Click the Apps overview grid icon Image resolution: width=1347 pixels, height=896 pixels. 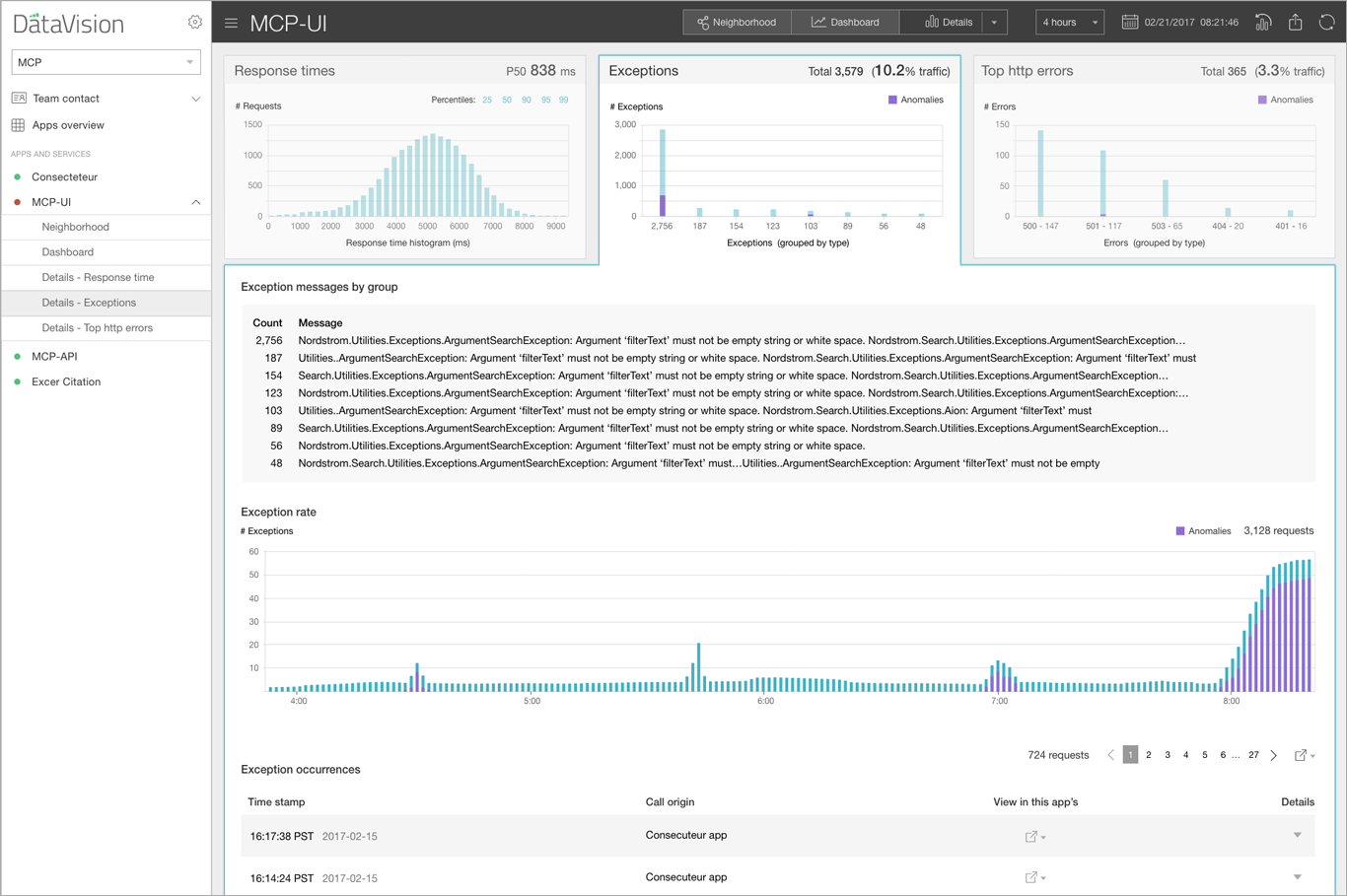(x=18, y=125)
